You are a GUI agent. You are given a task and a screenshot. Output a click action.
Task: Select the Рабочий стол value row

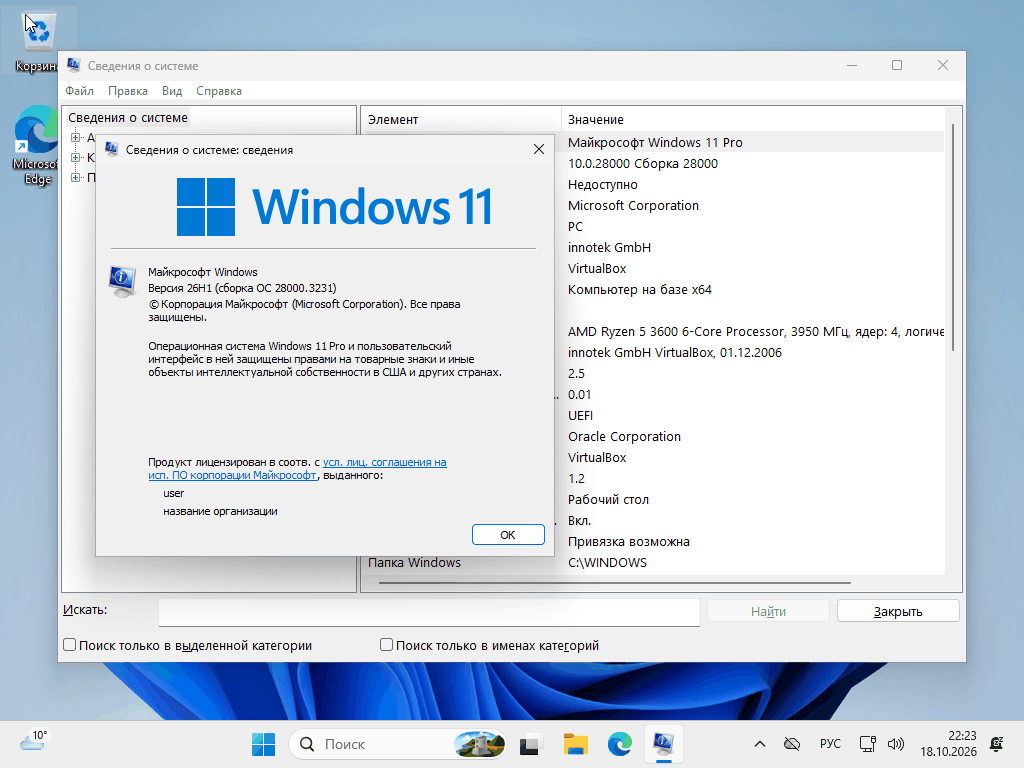608,500
